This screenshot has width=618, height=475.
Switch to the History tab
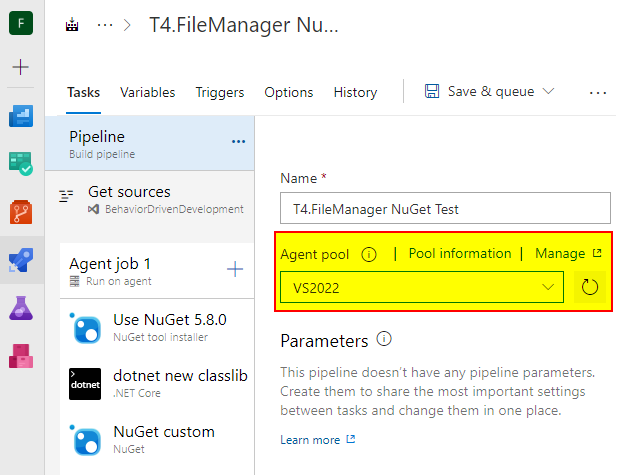click(x=355, y=92)
